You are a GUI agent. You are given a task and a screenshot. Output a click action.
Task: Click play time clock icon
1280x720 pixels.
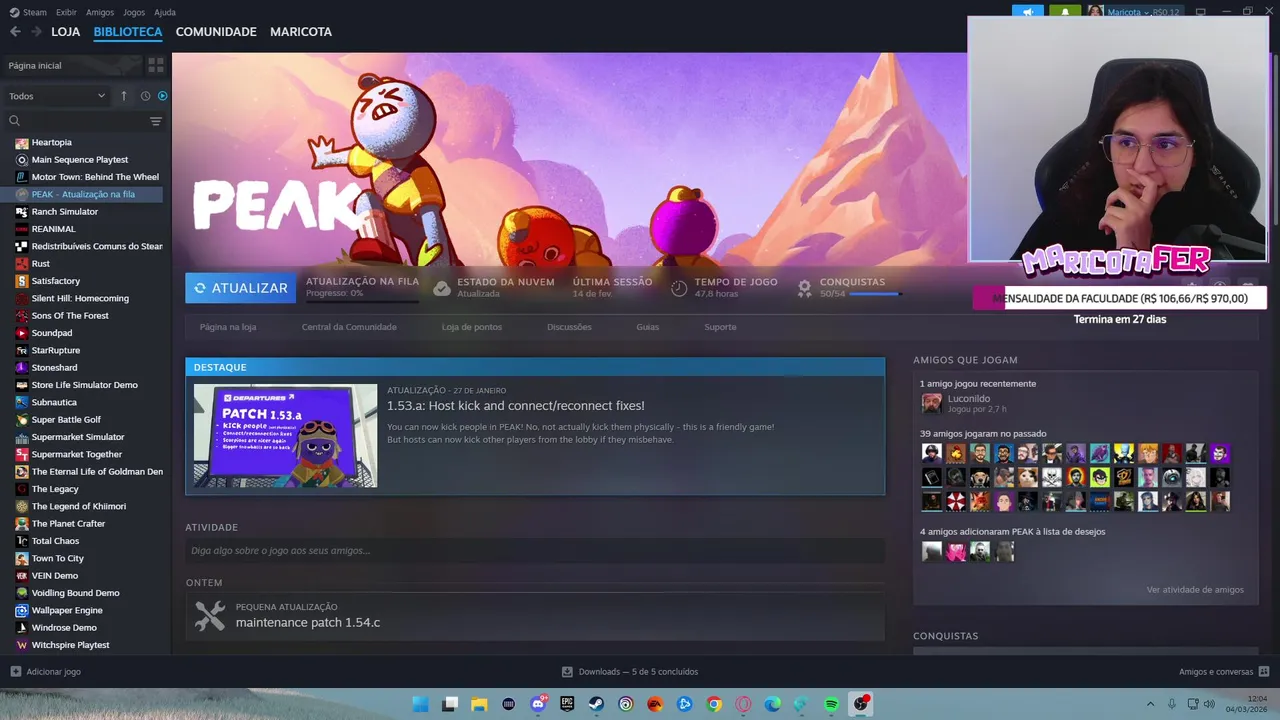679,288
